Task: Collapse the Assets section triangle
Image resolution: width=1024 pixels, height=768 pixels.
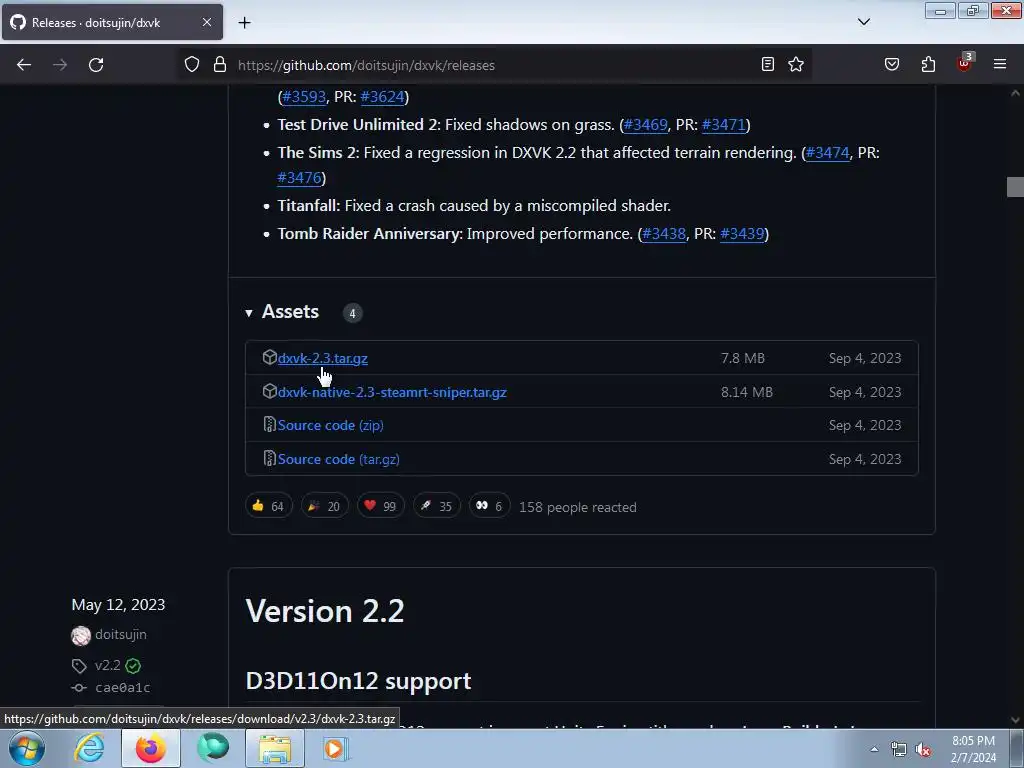Action: click(249, 313)
